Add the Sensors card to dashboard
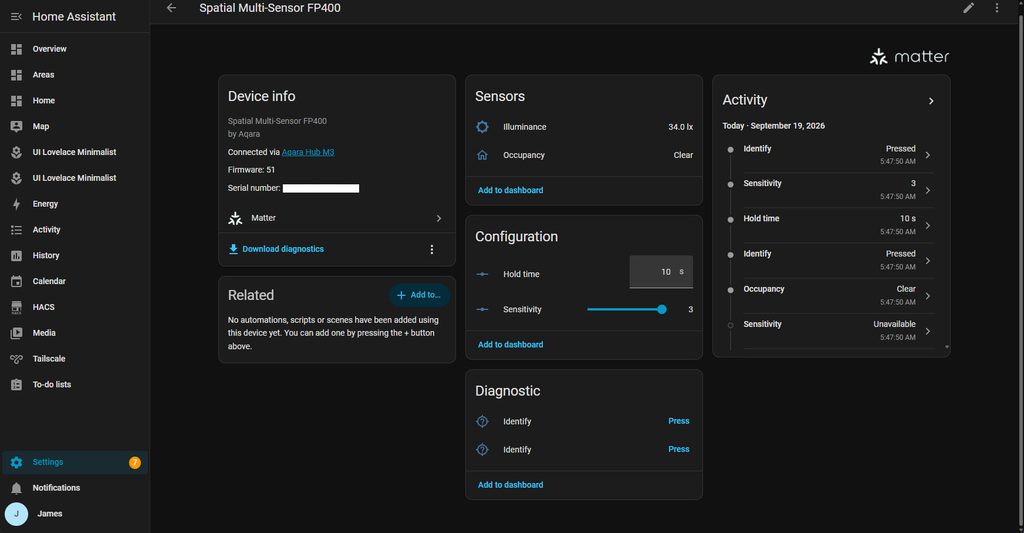Image resolution: width=1024 pixels, height=533 pixels. pos(510,190)
